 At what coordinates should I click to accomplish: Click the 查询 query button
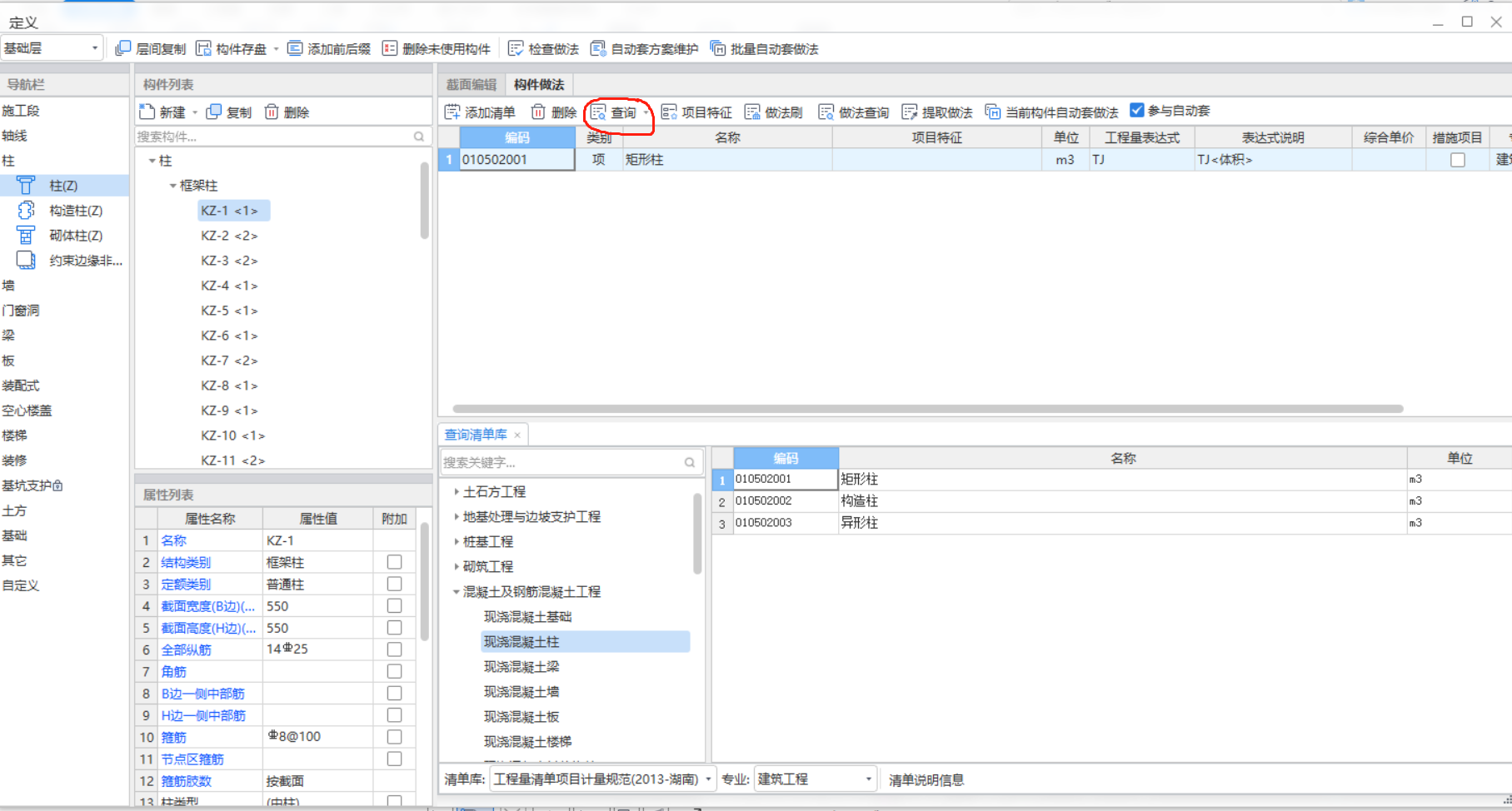tap(614, 112)
